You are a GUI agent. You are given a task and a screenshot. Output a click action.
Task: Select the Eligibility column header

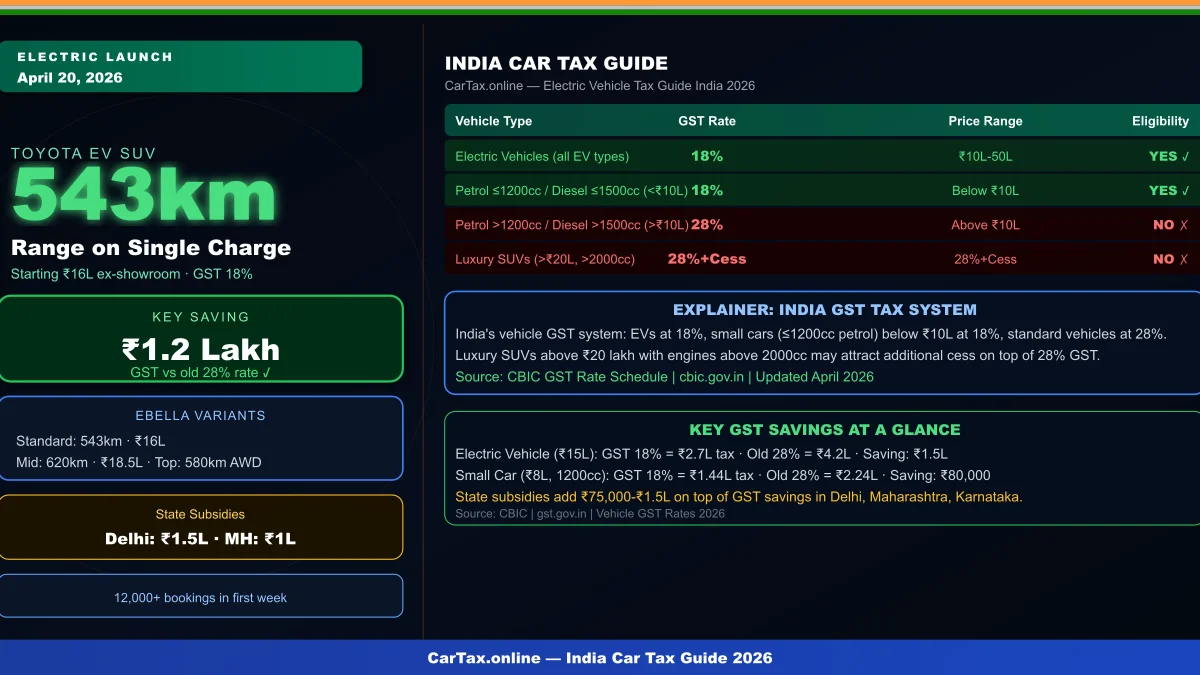click(1160, 121)
